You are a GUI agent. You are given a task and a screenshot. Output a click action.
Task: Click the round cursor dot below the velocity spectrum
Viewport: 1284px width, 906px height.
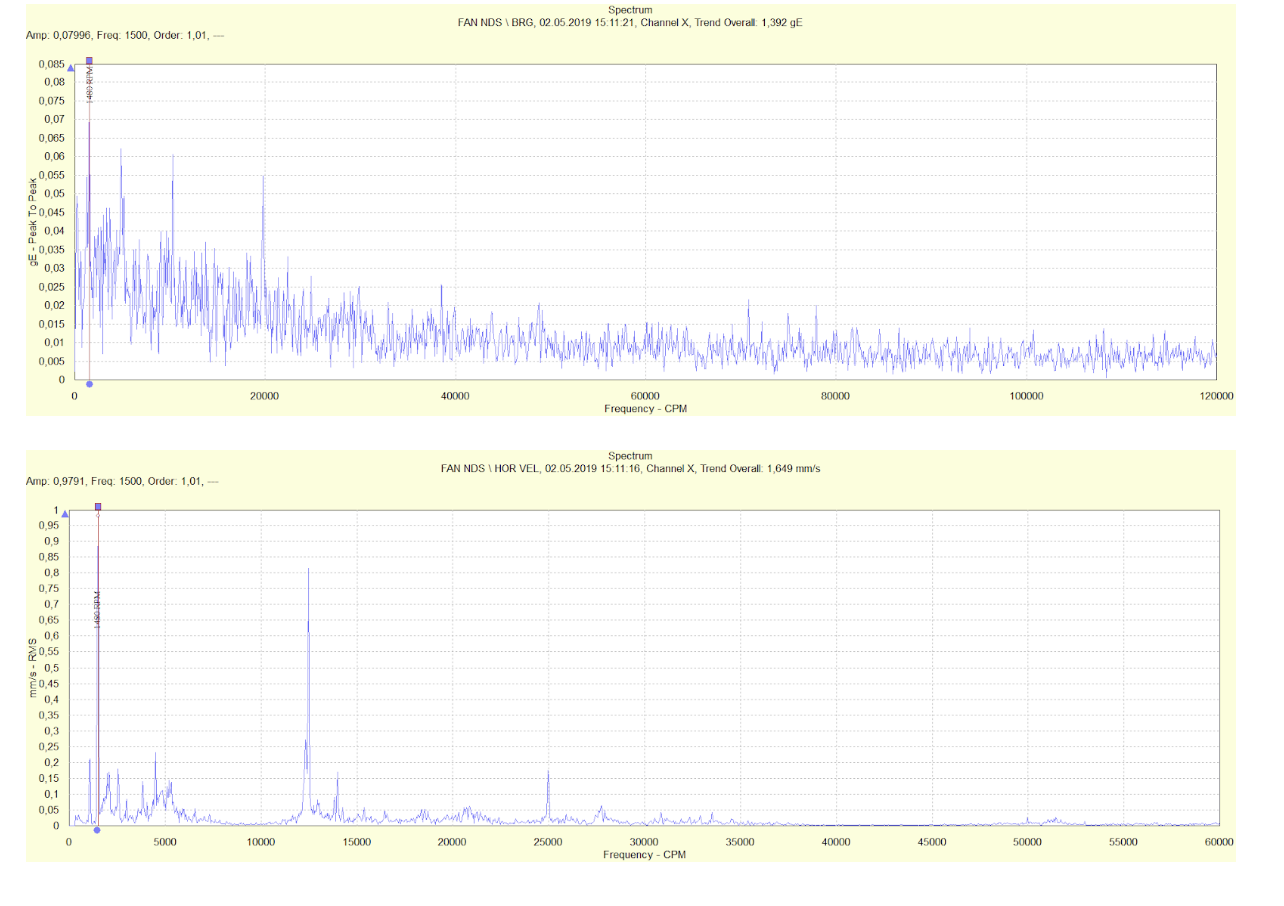[x=97, y=830]
